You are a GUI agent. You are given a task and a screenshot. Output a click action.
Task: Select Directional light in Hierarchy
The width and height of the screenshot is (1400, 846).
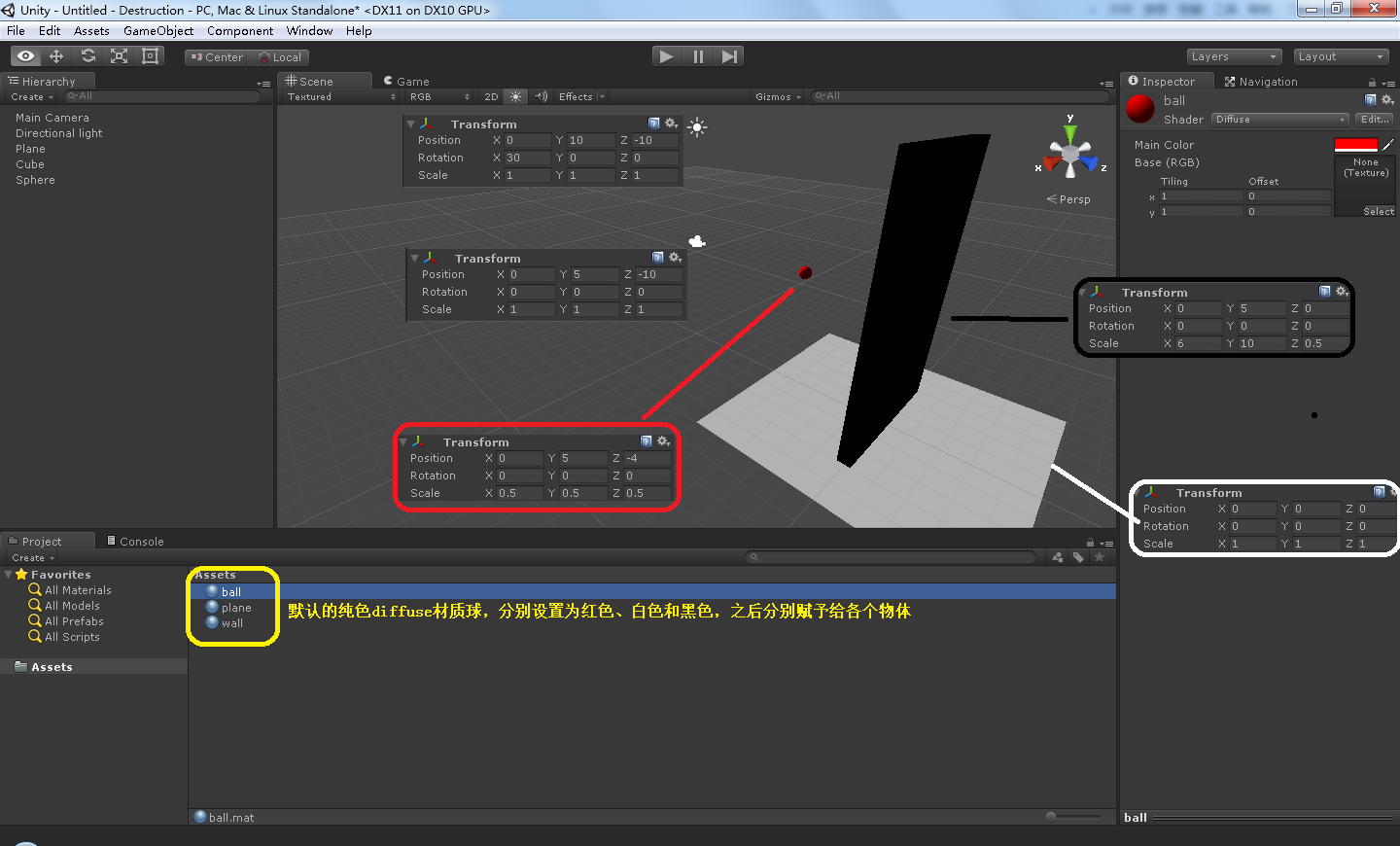pyautogui.click(x=58, y=133)
